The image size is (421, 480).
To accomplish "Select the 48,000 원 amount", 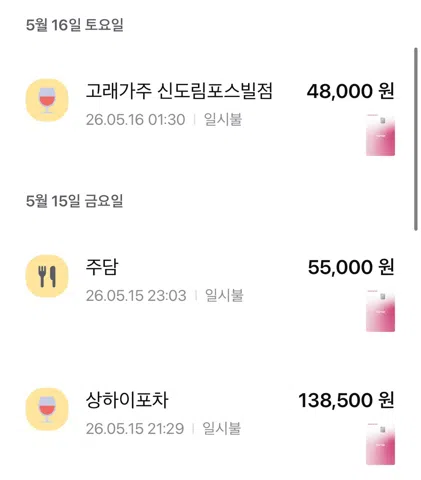I will (x=351, y=91).
